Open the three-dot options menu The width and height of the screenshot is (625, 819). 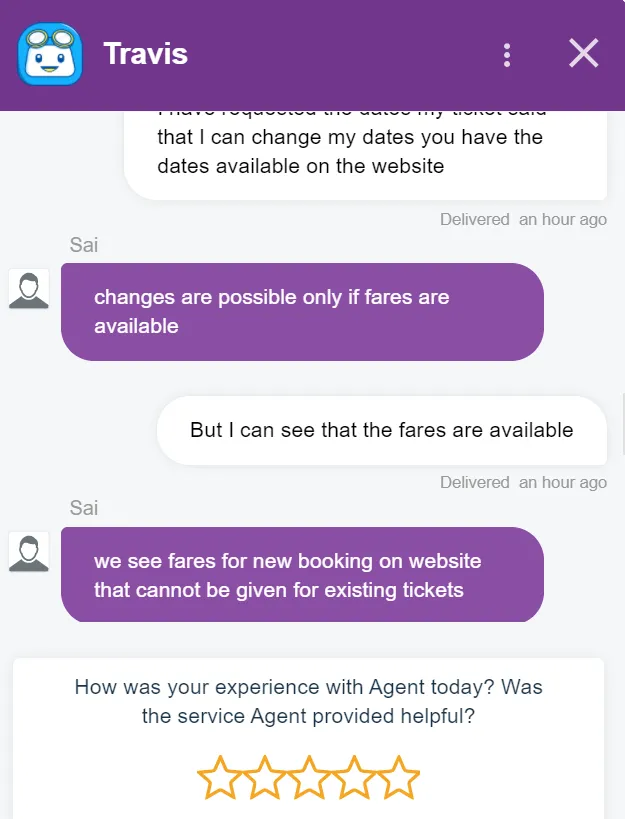pos(507,55)
